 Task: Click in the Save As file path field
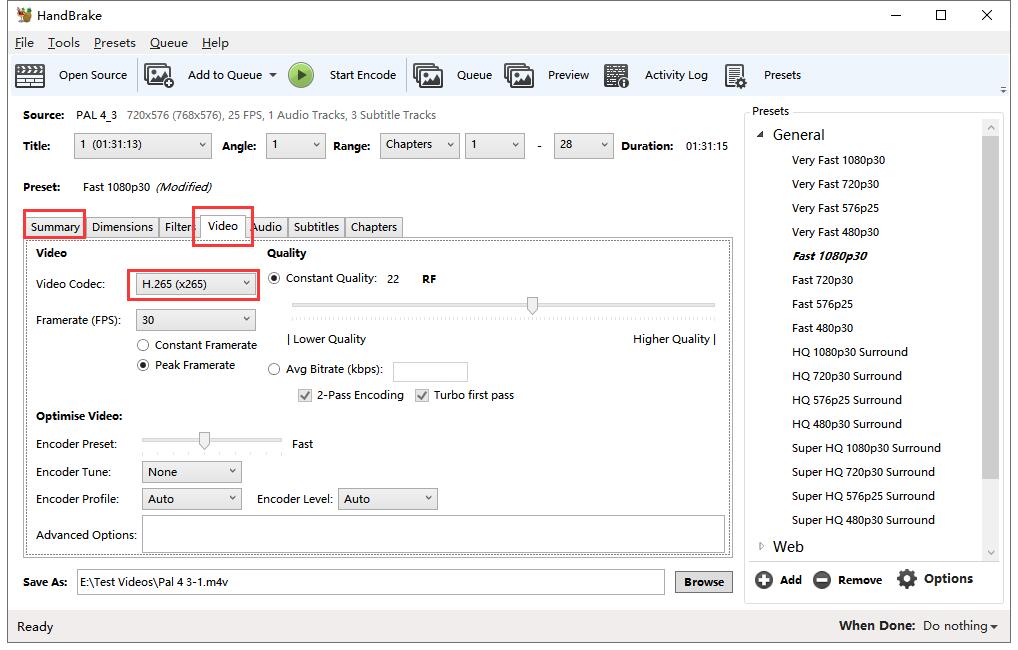(371, 582)
